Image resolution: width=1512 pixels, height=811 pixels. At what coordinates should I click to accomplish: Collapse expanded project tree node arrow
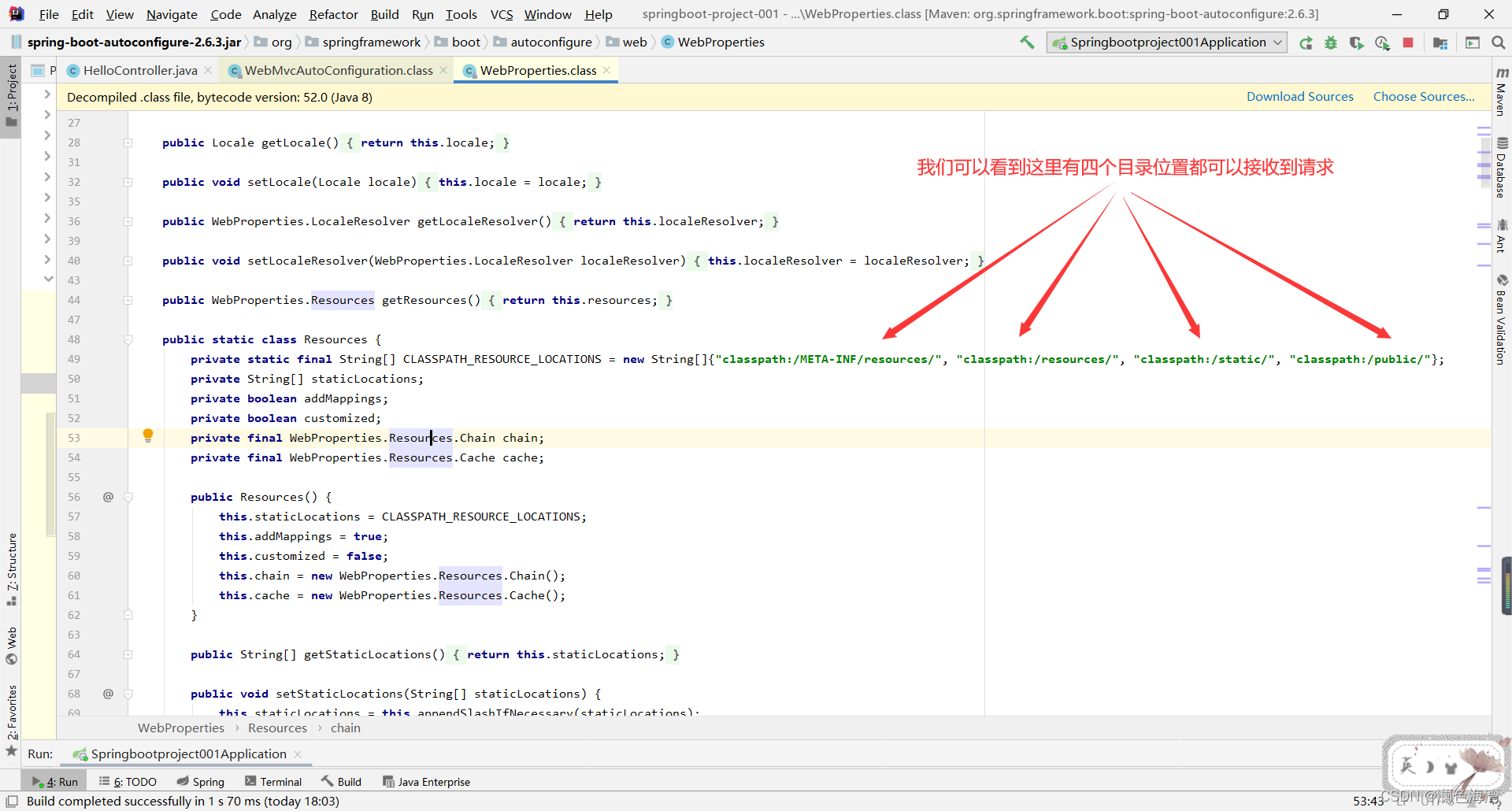tap(48, 280)
